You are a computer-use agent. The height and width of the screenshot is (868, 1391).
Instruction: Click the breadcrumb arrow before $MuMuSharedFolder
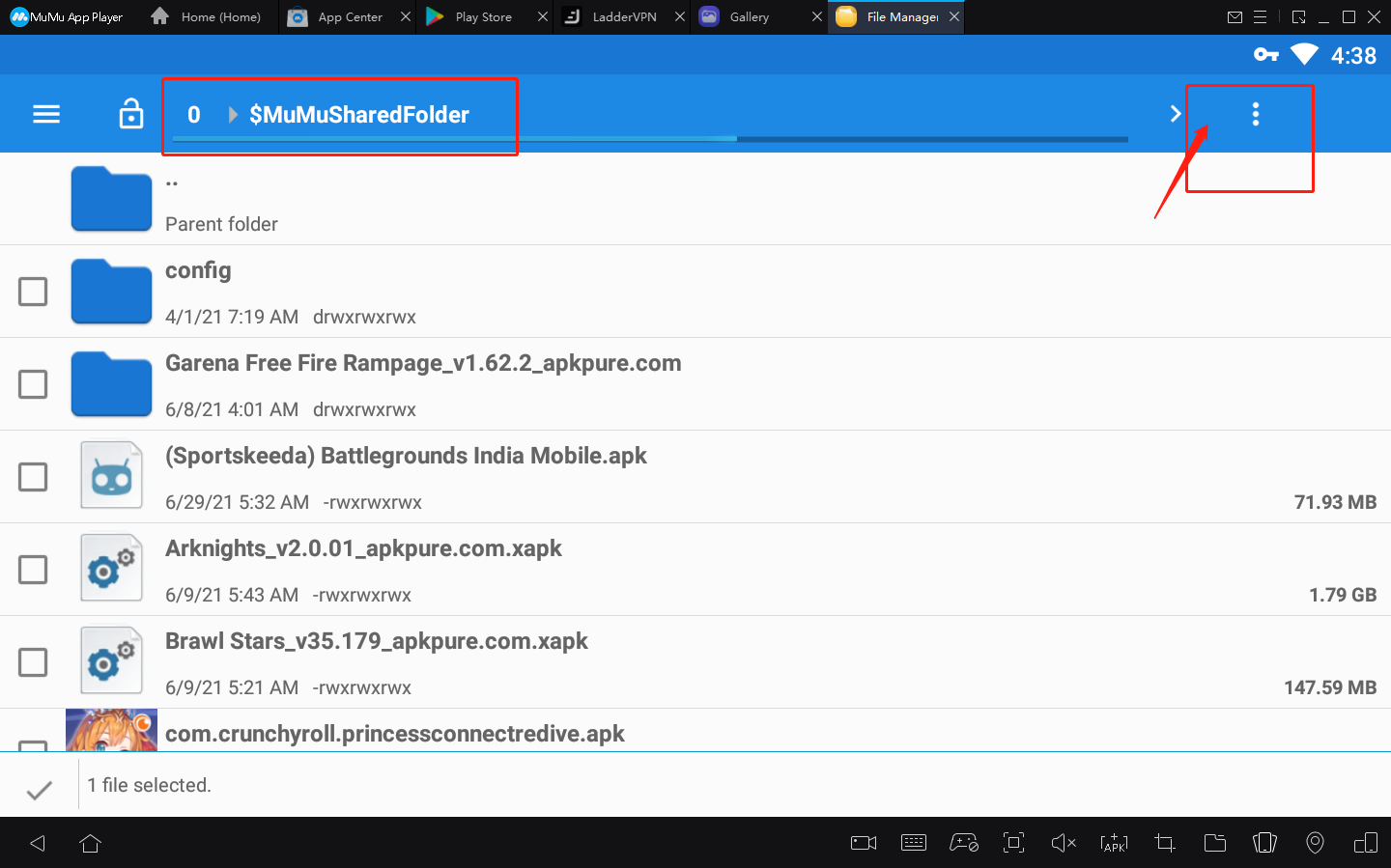pyautogui.click(x=233, y=114)
